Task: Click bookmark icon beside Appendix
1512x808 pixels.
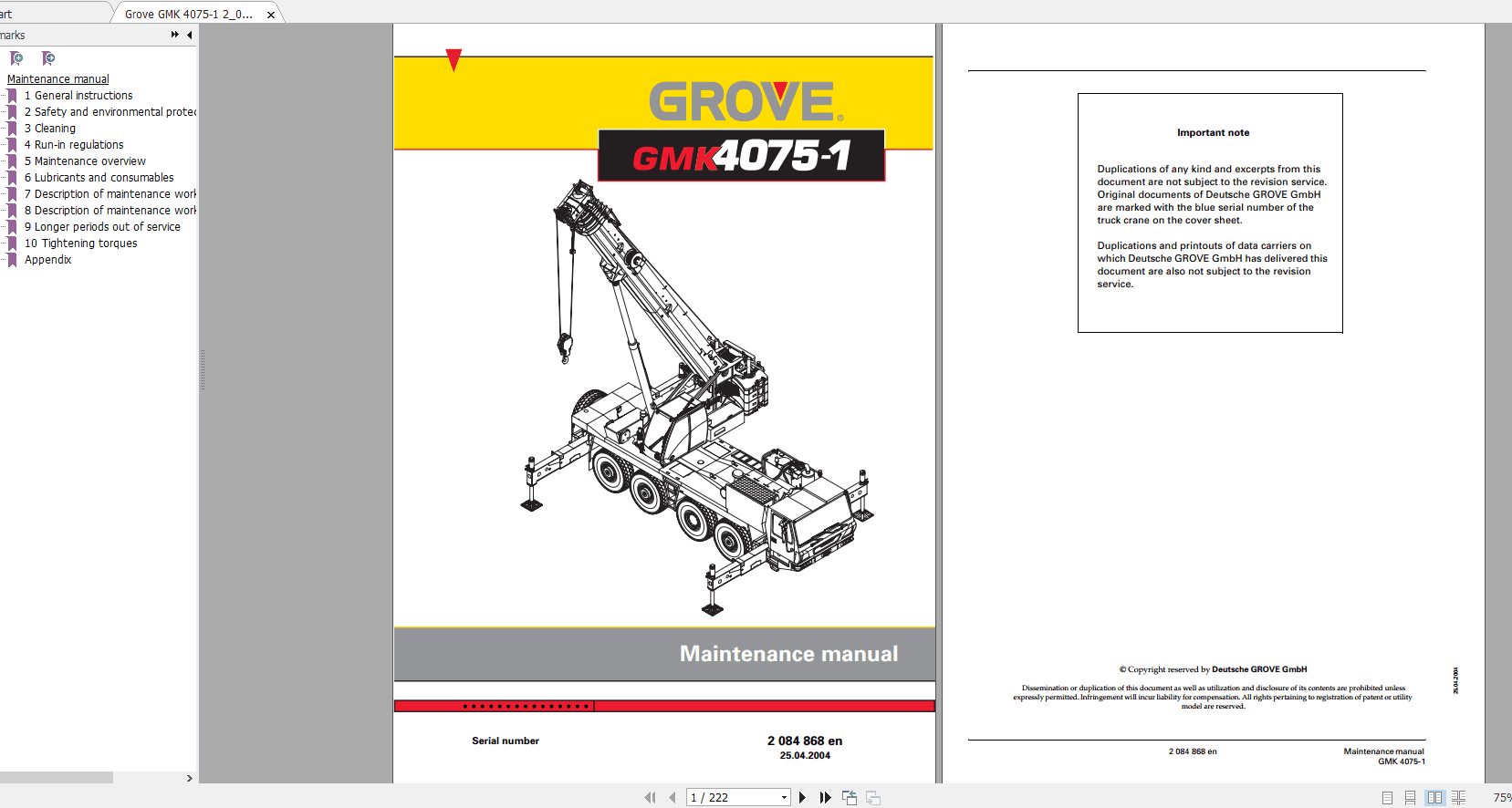Action: [13, 260]
